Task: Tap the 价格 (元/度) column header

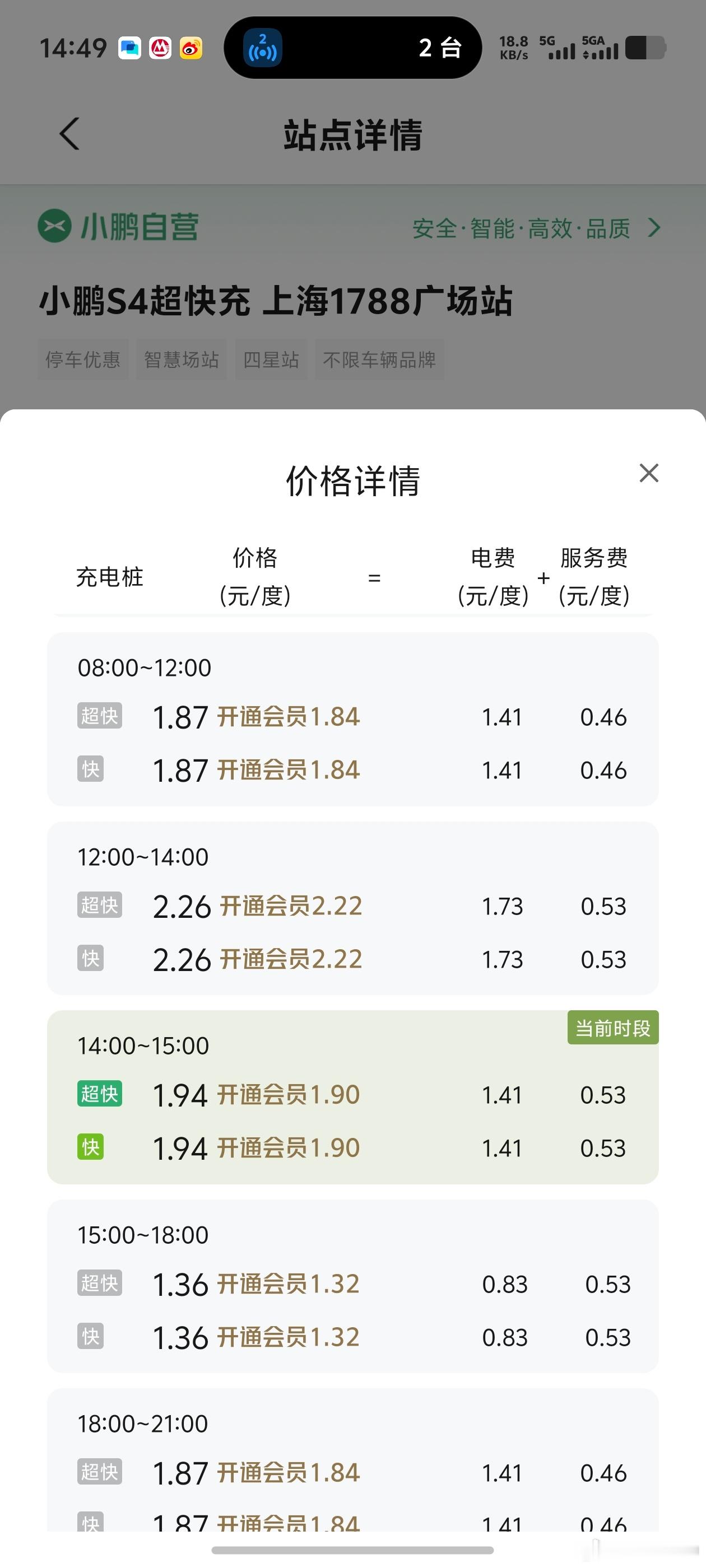Action: [x=256, y=576]
